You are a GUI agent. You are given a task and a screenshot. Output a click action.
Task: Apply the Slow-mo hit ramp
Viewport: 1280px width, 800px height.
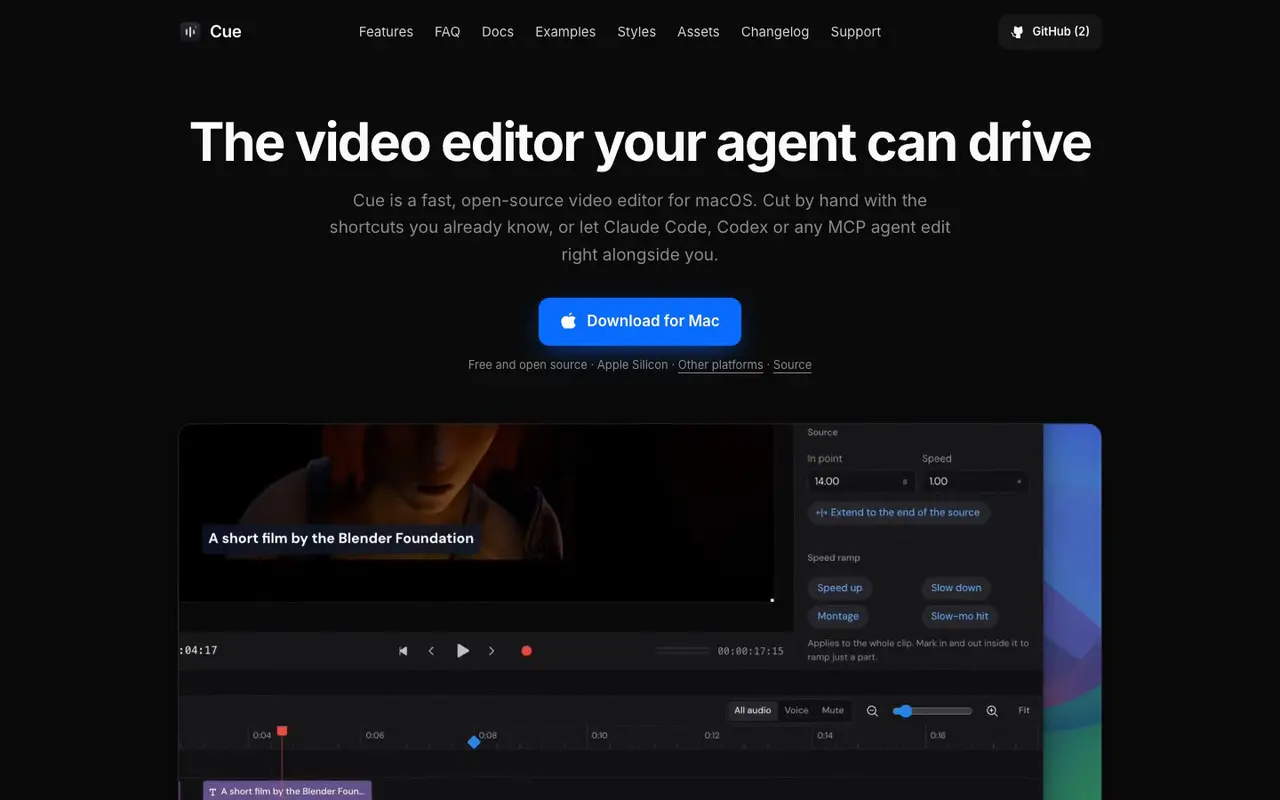click(x=960, y=616)
